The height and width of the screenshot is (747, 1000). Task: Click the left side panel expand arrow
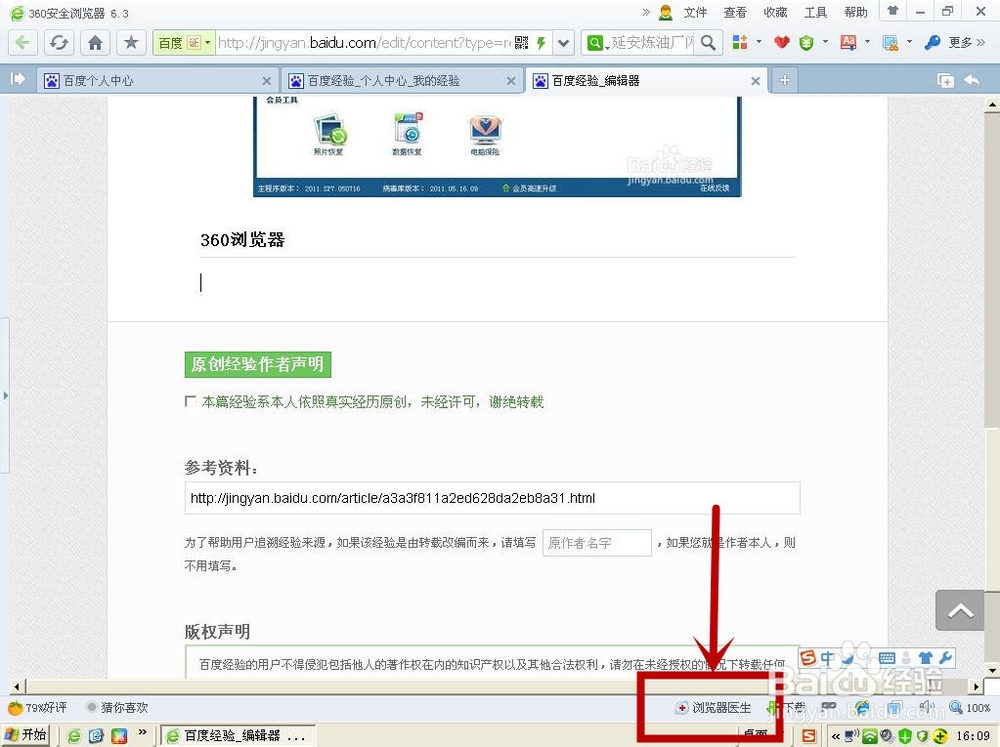click(5, 396)
